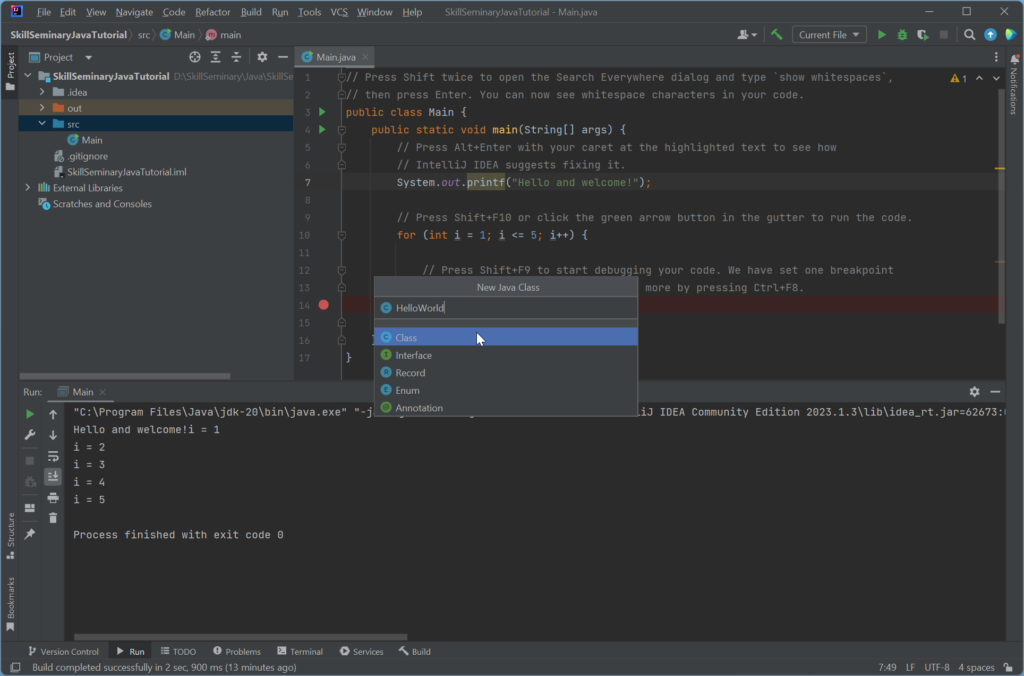Image resolution: width=1024 pixels, height=676 pixels.
Task: Open the Terminal tool window
Action: (300, 651)
